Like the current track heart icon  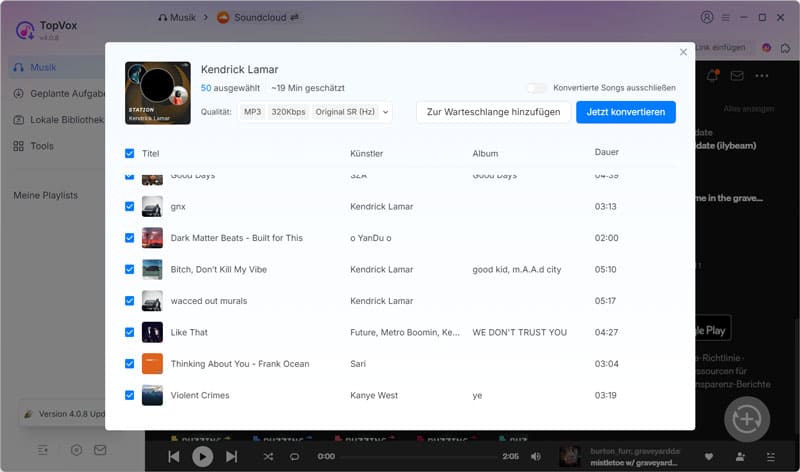[709, 457]
